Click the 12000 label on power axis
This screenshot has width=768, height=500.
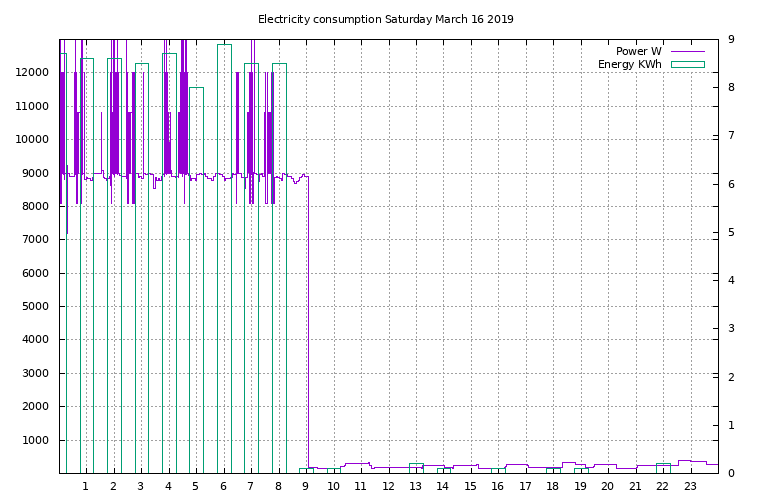(x=32, y=72)
